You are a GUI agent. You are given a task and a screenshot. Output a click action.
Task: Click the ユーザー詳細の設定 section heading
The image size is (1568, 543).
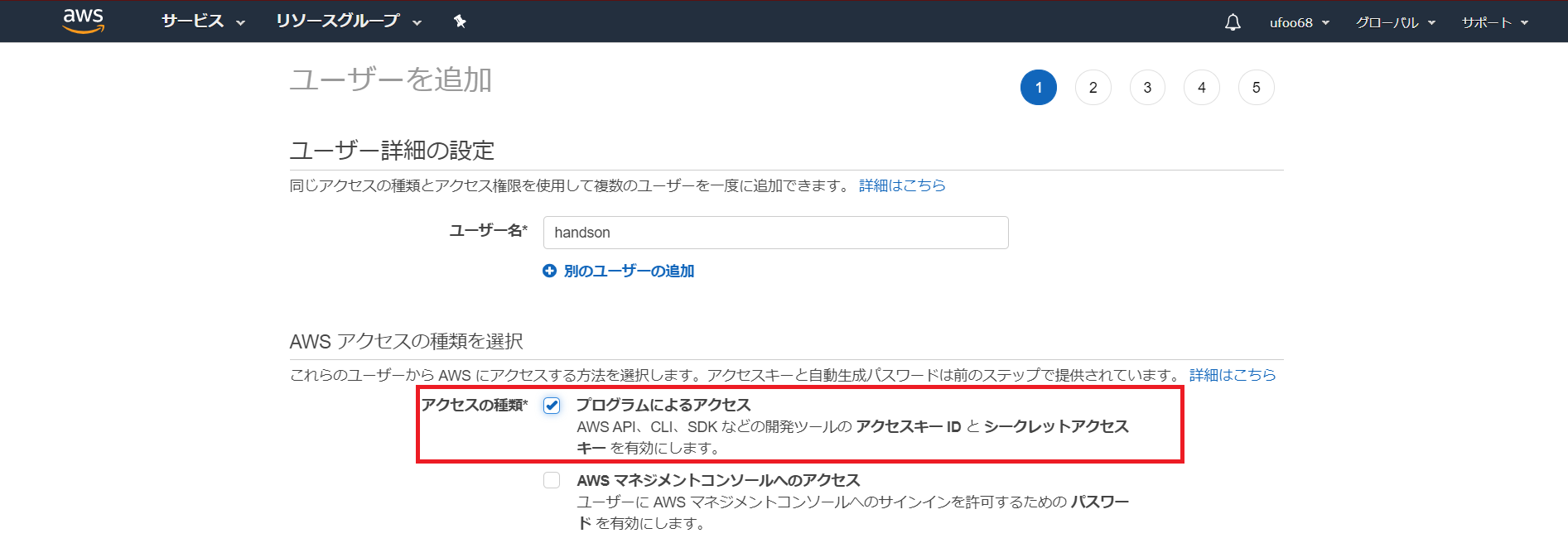tap(392, 151)
